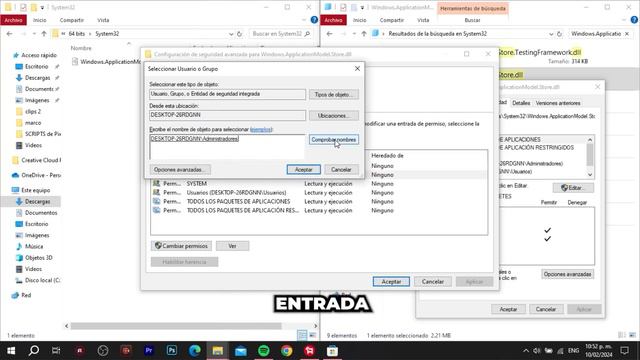This screenshot has width=640, height=360.
Task: Open Creative Cloud Files in sidebar
Action: pyautogui.click(x=37, y=160)
